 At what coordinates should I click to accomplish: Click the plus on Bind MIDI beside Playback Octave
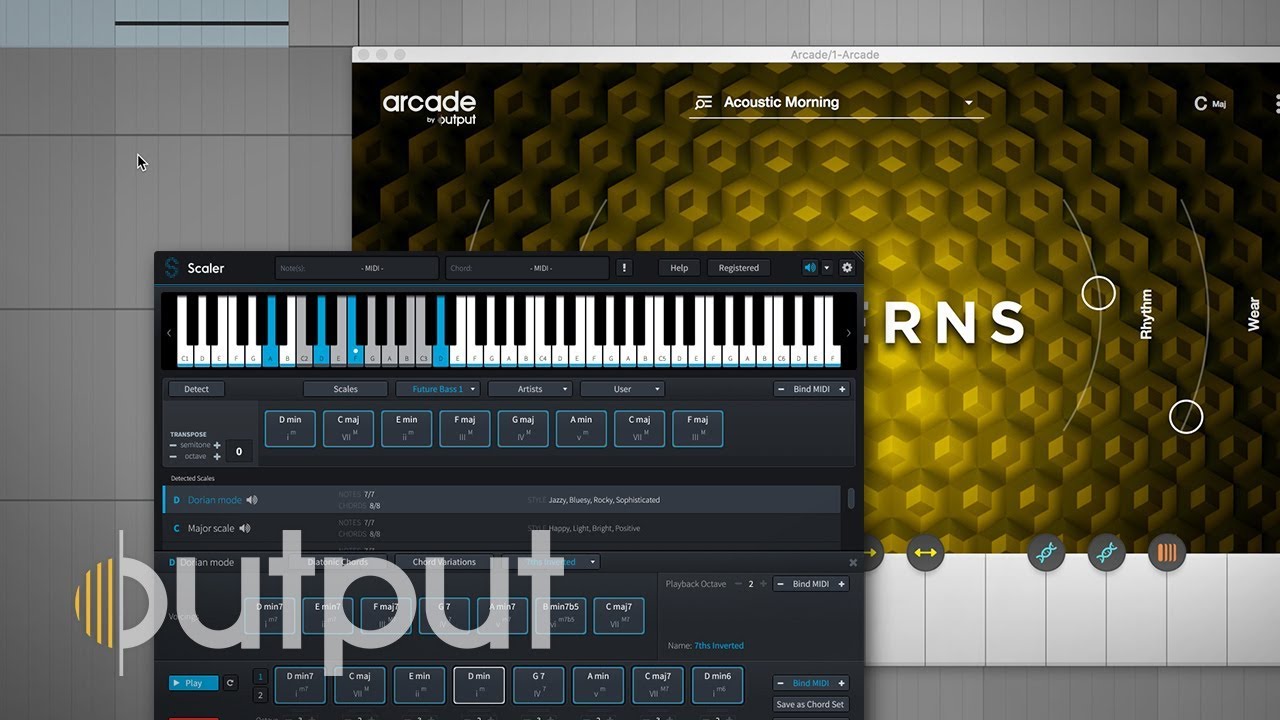(x=841, y=584)
